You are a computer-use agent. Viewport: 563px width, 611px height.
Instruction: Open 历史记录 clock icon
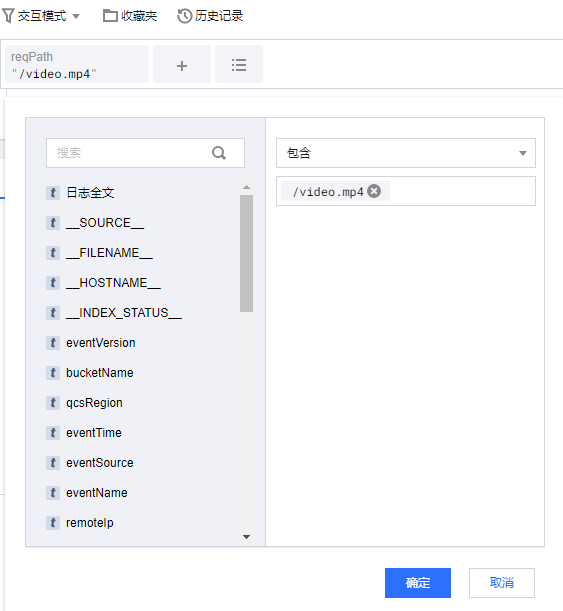184,16
